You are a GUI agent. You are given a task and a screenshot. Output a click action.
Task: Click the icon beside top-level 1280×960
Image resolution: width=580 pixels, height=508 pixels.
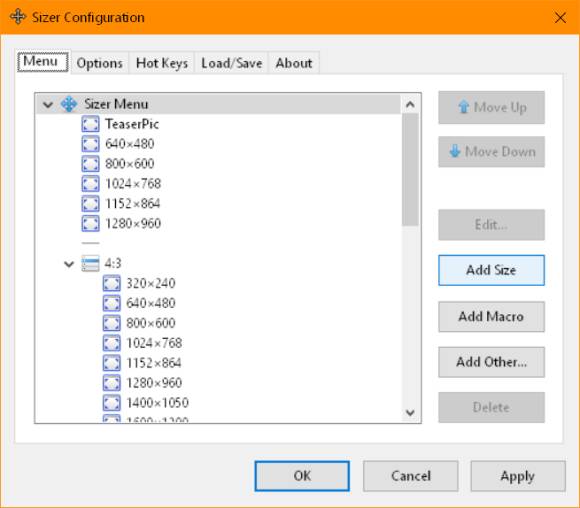tap(91, 223)
